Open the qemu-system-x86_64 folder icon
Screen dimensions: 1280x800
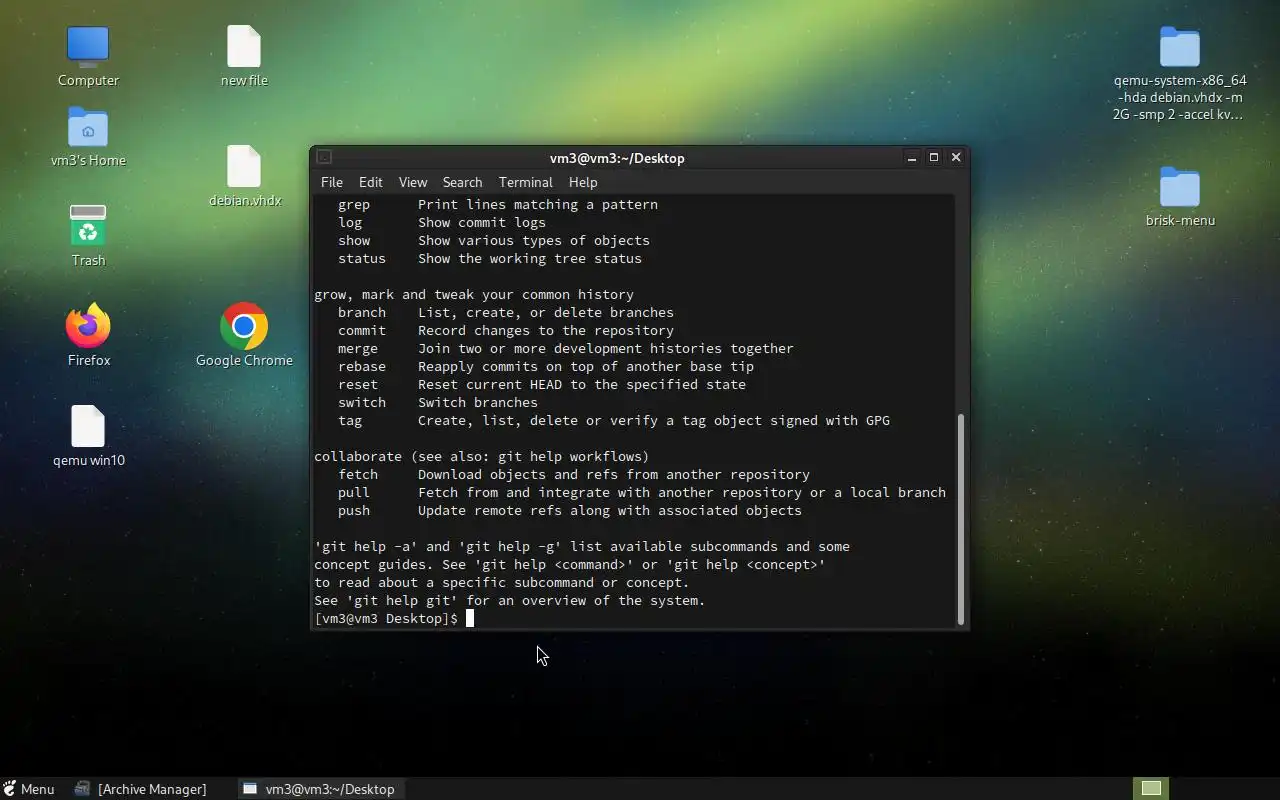point(1180,73)
